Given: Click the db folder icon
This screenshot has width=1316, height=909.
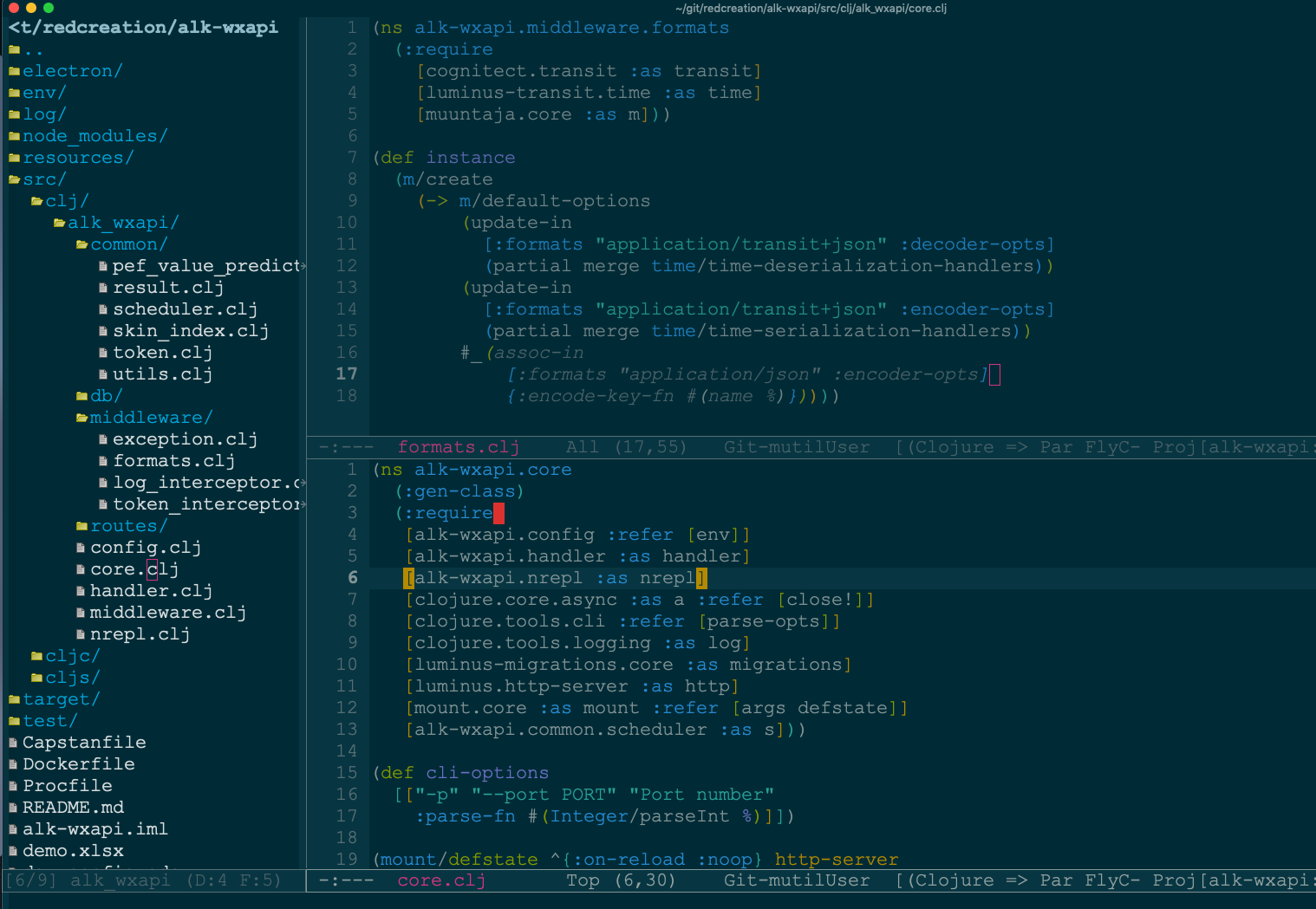Looking at the screenshot, I should (81, 396).
